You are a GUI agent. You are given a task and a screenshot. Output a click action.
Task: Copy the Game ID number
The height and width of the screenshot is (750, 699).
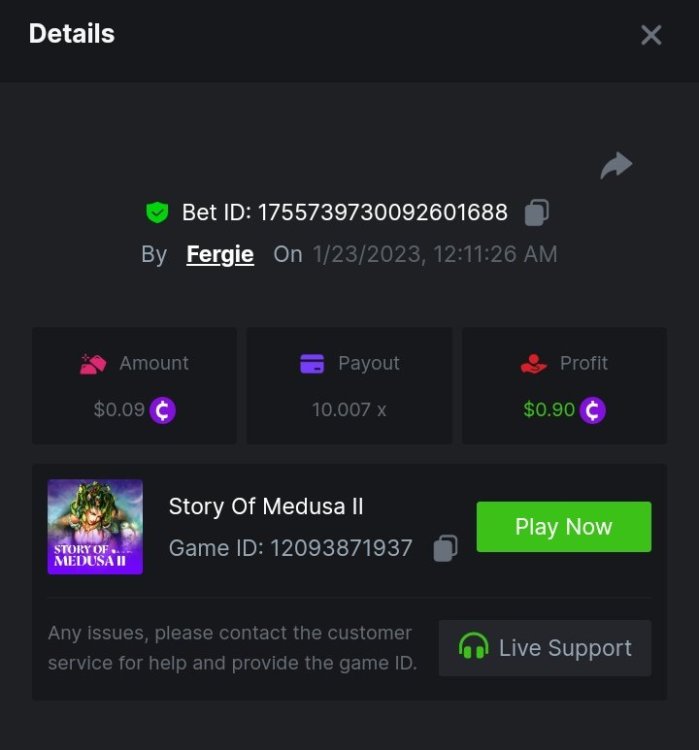click(x=445, y=548)
